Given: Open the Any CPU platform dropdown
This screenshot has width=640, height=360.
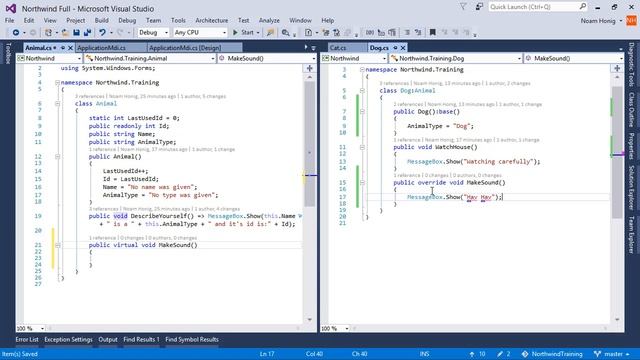Looking at the screenshot, I should (200, 32).
